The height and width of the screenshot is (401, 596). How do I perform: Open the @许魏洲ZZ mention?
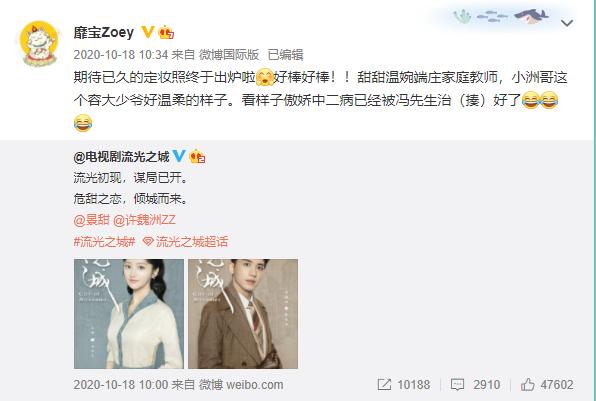144,220
